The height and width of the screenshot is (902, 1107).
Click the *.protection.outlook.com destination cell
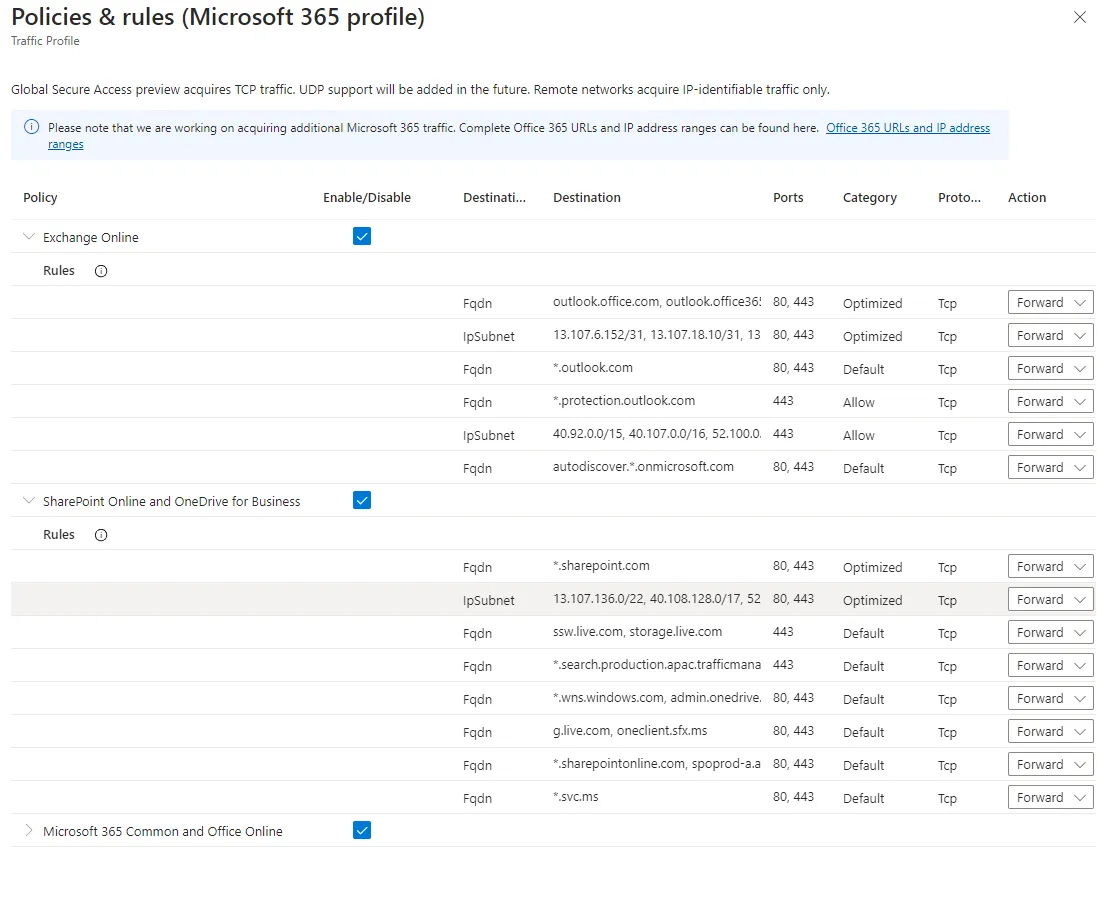coord(623,401)
